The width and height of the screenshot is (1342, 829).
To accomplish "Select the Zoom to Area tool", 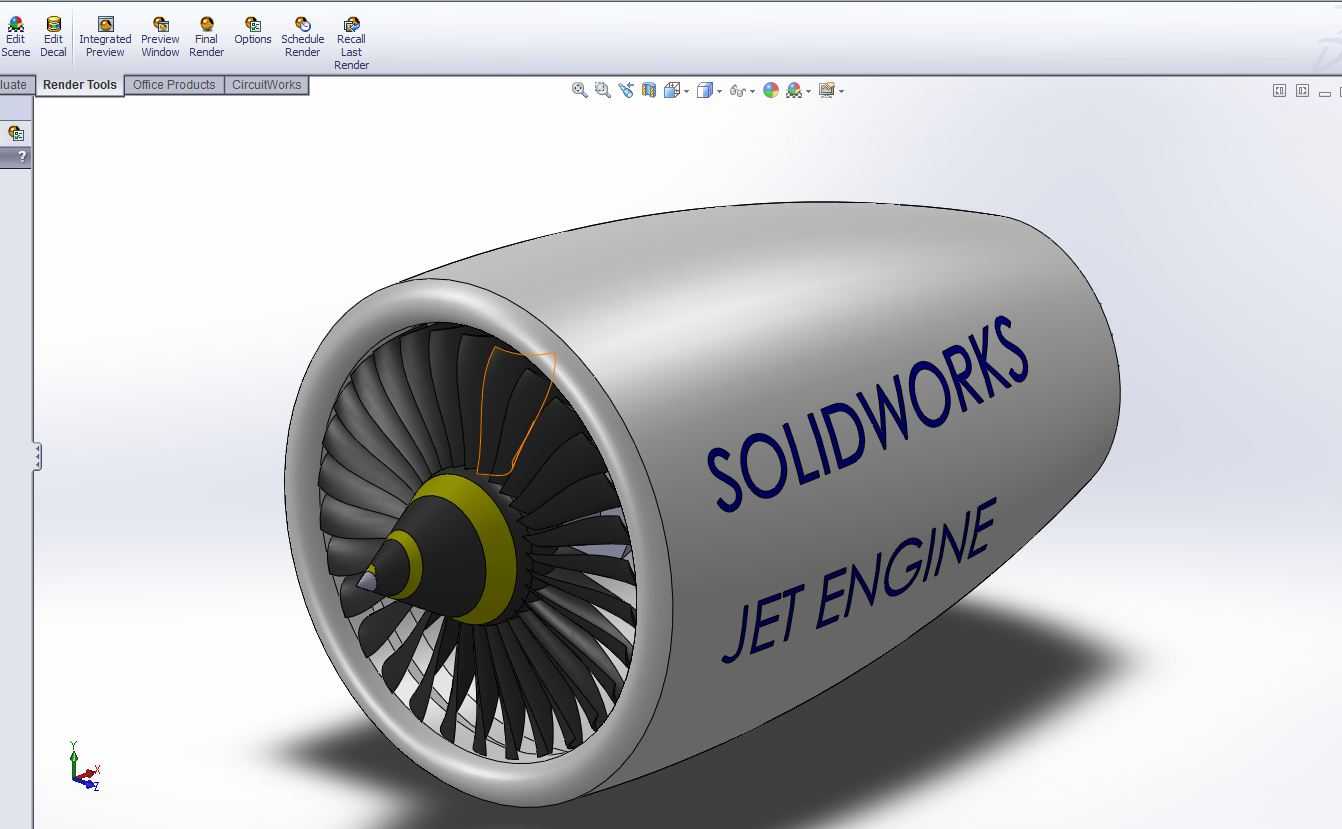I will click(x=602, y=90).
